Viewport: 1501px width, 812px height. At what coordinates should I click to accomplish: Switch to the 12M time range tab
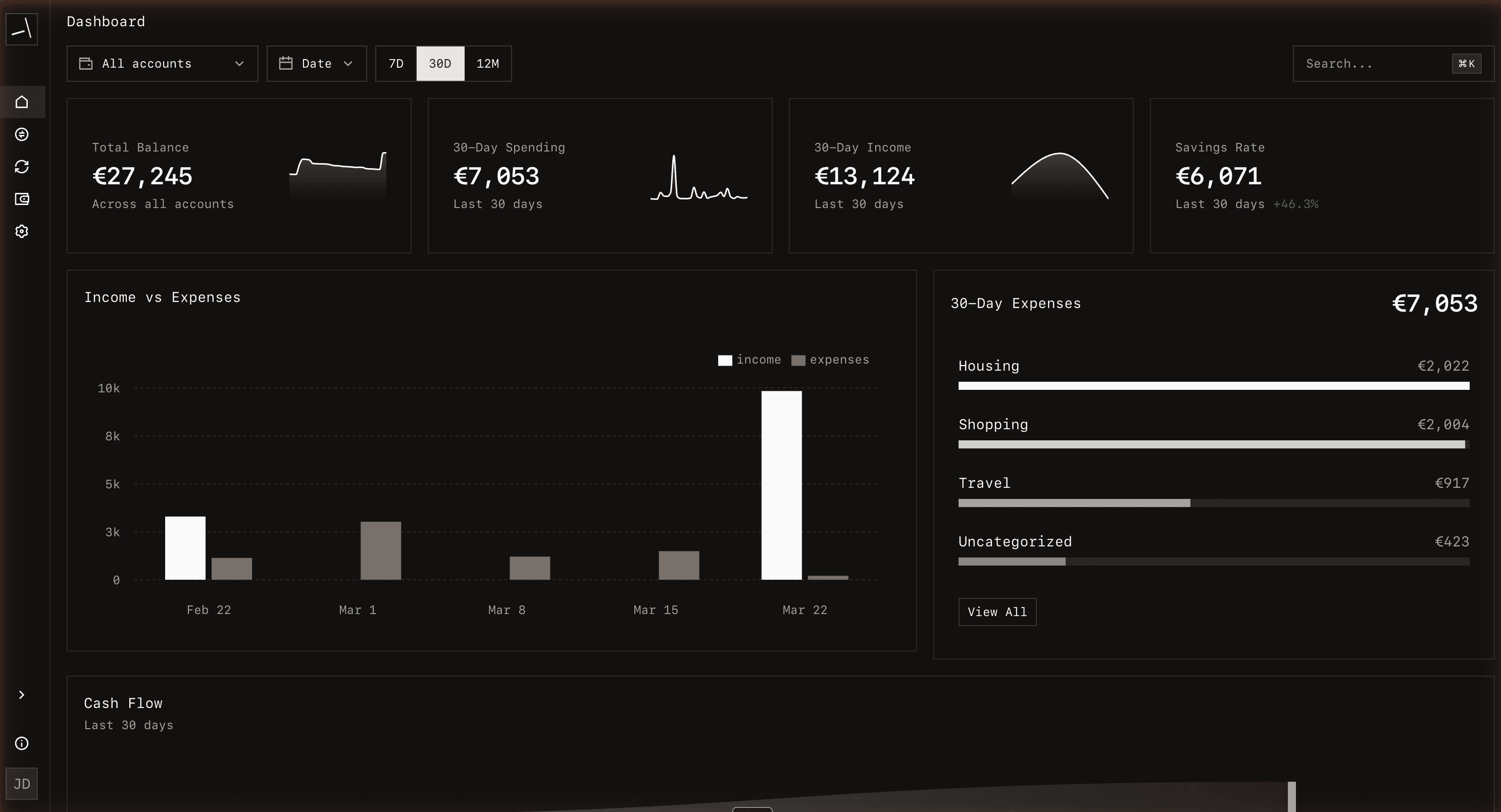click(x=488, y=64)
